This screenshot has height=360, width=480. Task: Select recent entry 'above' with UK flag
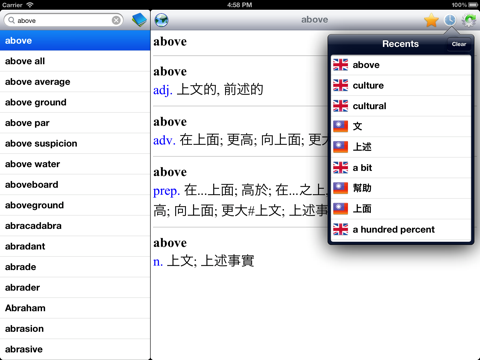(401, 65)
